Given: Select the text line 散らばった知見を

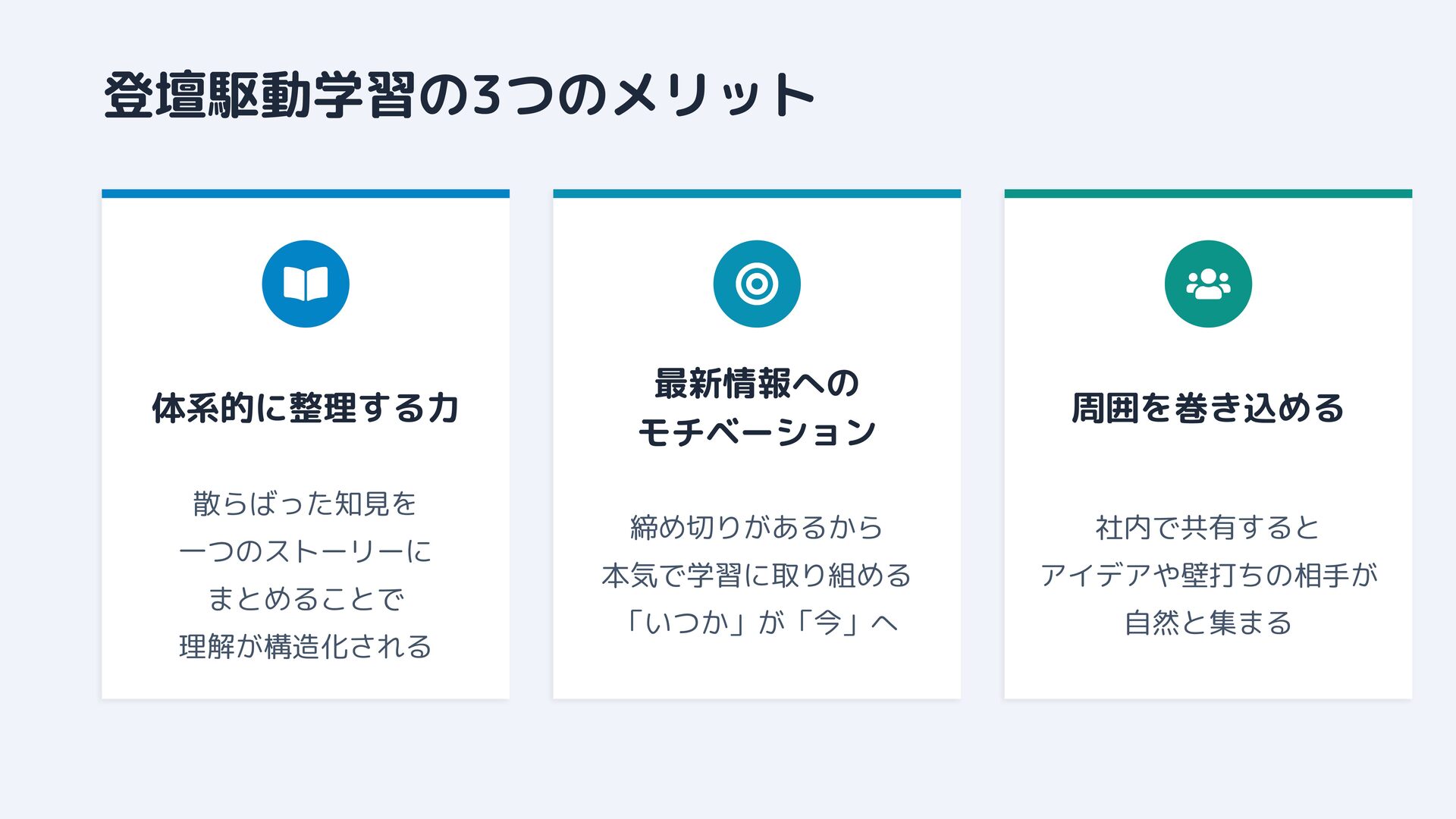Looking at the screenshot, I should (306, 504).
